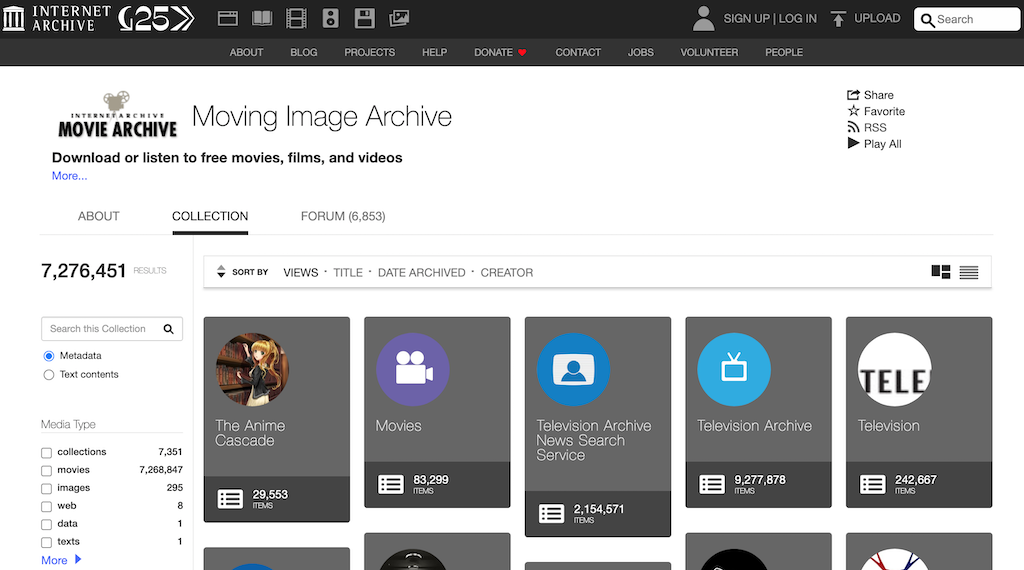This screenshot has height=570, width=1024.
Task: Open the ABOUT nav link in top menu
Action: point(246,52)
